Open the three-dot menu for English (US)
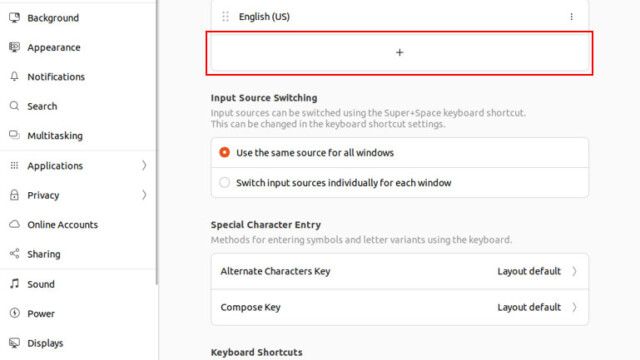 coord(571,16)
